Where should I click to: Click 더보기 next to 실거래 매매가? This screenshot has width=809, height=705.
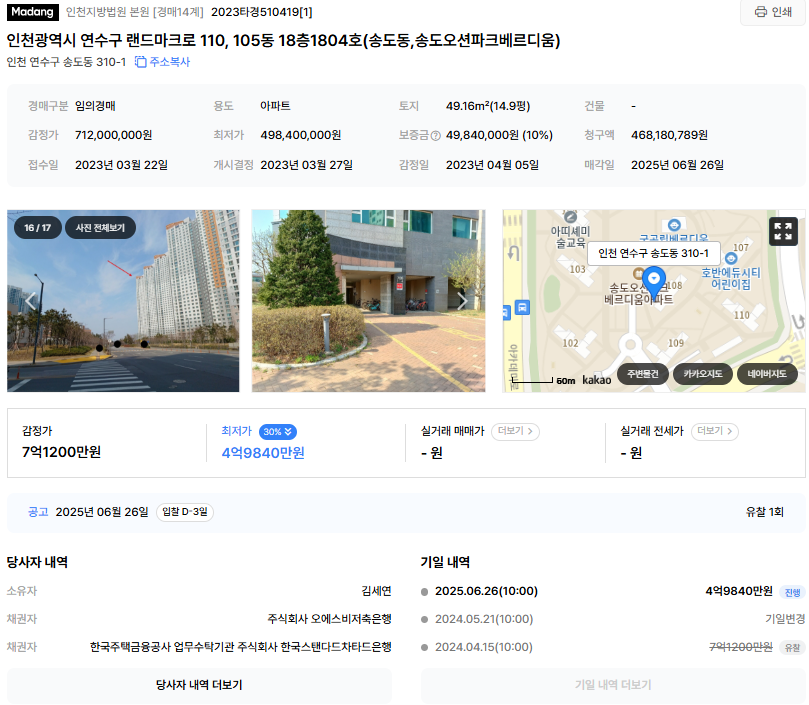[515, 431]
